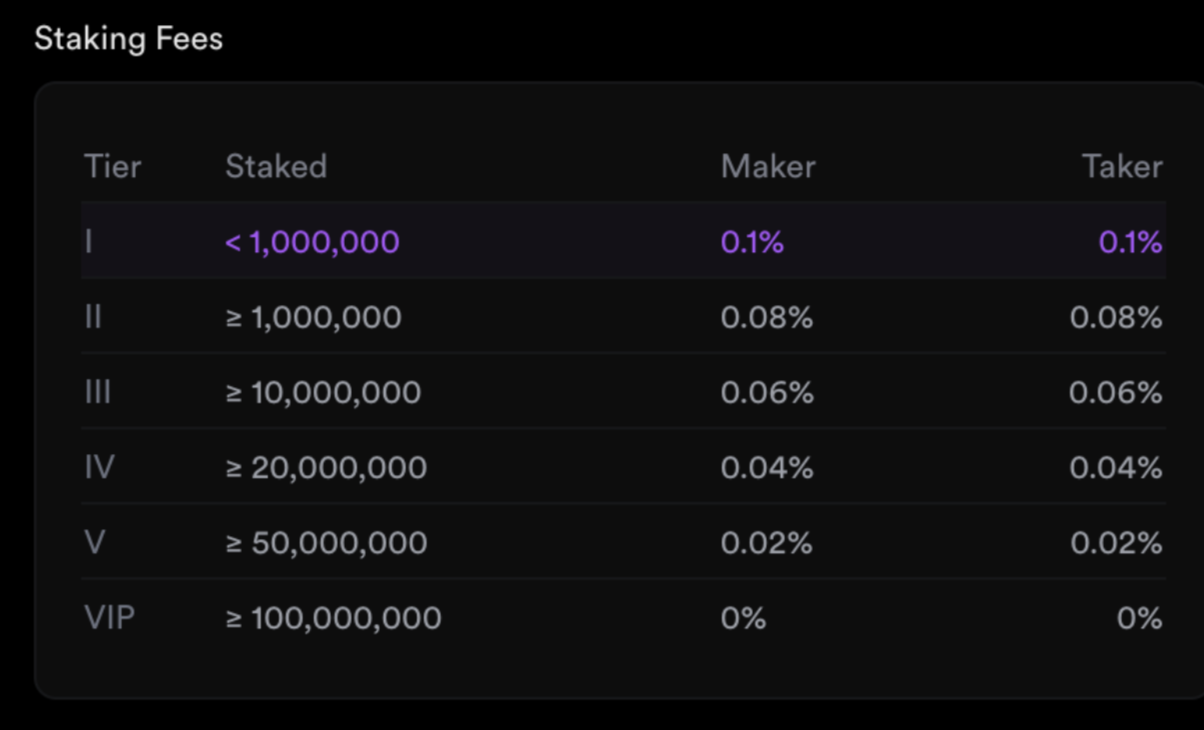Click the ≥ 20,000,000 staked value
The height and width of the screenshot is (730, 1204).
(x=326, y=467)
